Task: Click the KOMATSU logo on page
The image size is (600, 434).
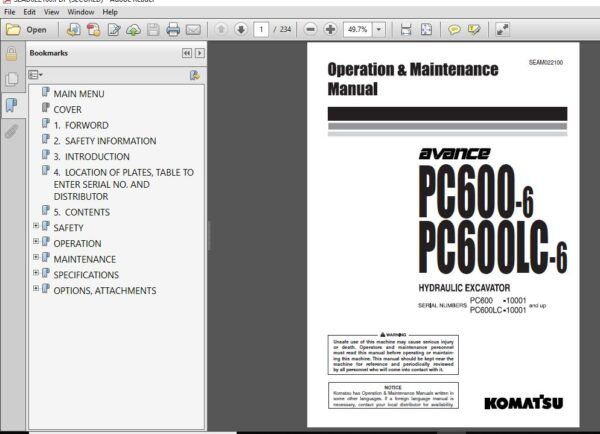Action: (523, 403)
